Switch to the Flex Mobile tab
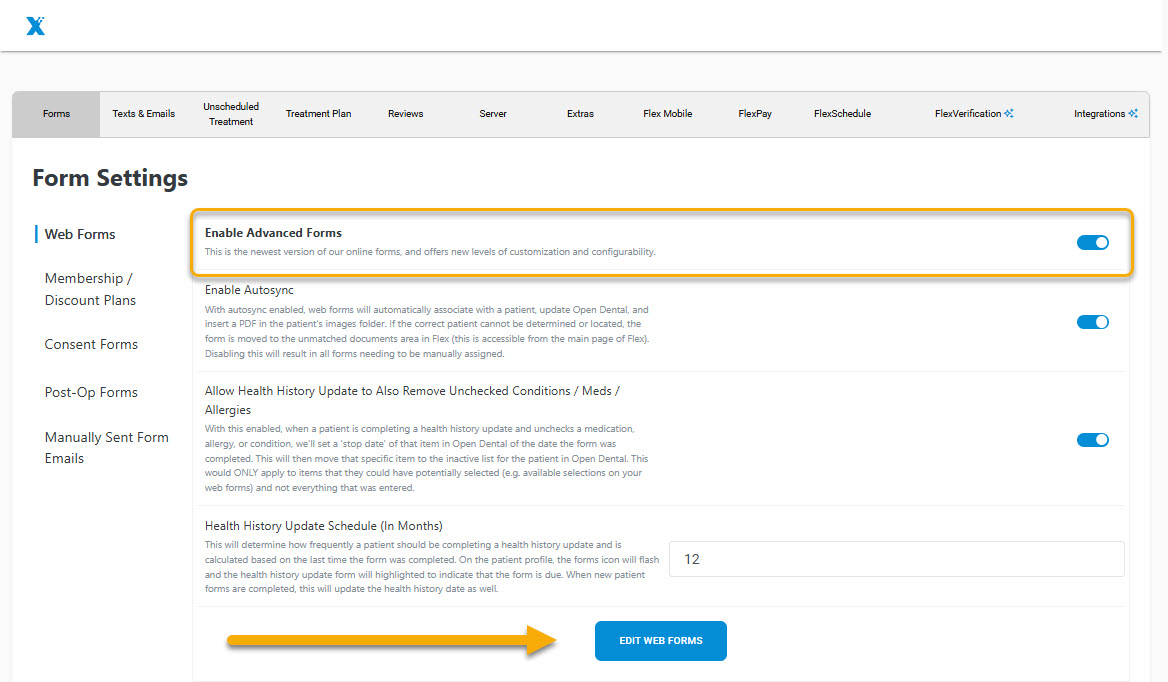 click(x=667, y=114)
